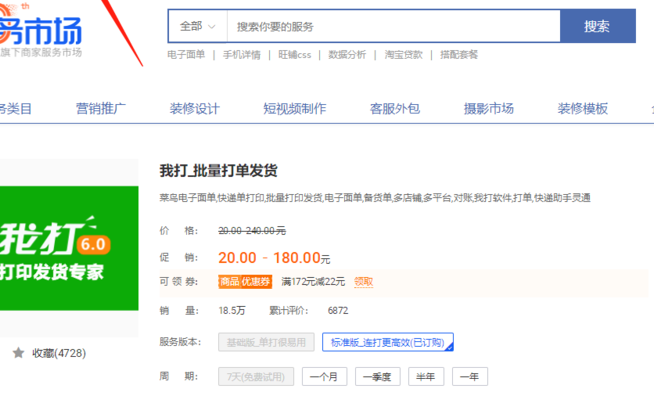The width and height of the screenshot is (654, 400).
Task: Open the 旺铺css quick search link
Action: point(294,55)
